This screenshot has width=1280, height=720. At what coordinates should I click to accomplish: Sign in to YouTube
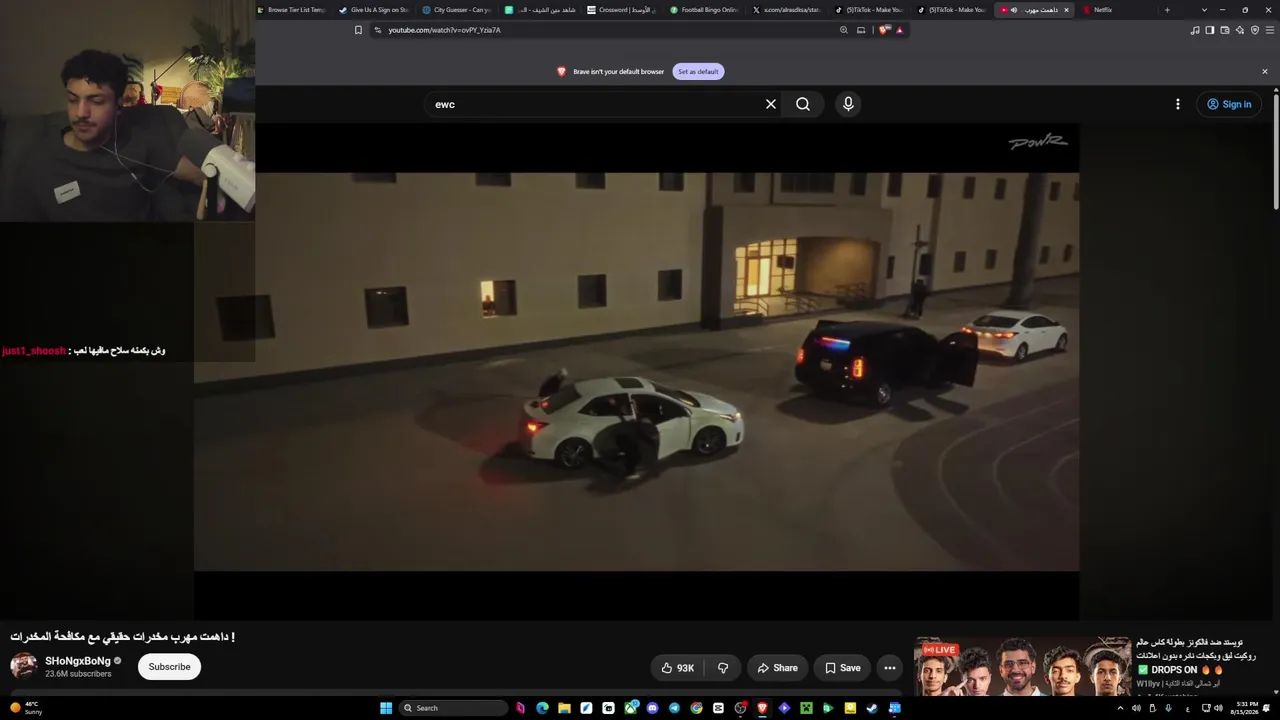[1229, 104]
